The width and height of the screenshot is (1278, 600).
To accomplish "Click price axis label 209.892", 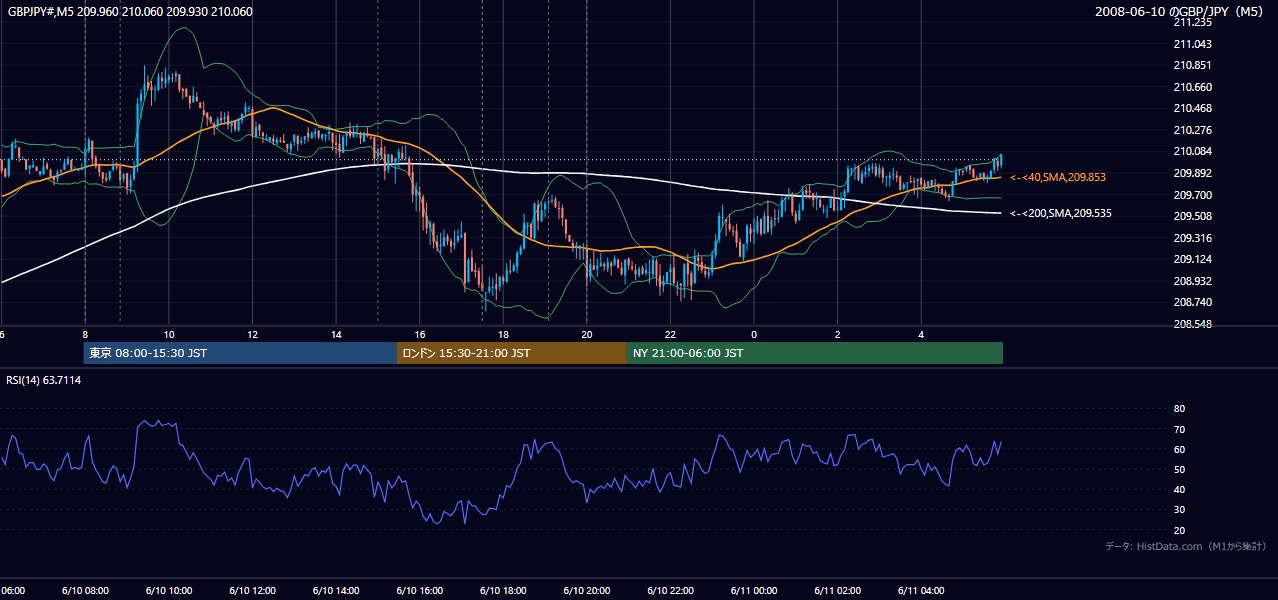I will coord(1192,173).
